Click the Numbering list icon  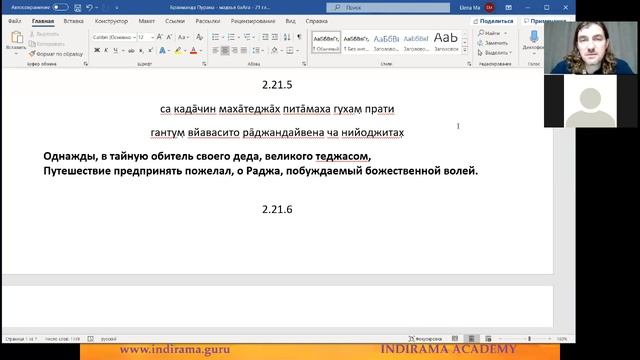tap(231, 37)
